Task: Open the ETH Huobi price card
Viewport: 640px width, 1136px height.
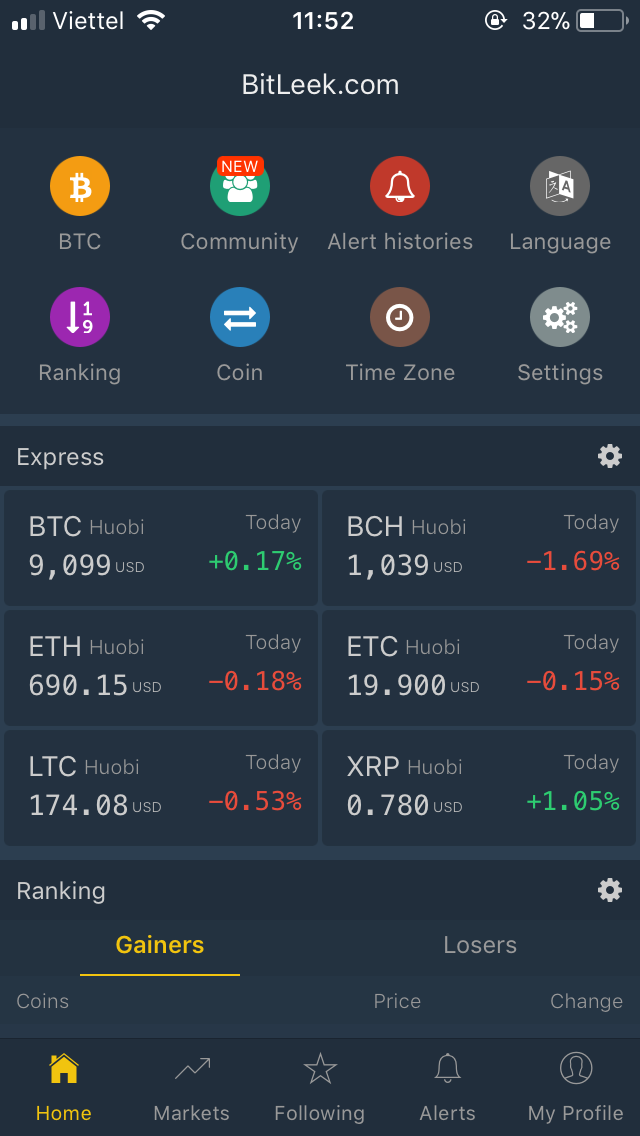Action: tap(161, 667)
